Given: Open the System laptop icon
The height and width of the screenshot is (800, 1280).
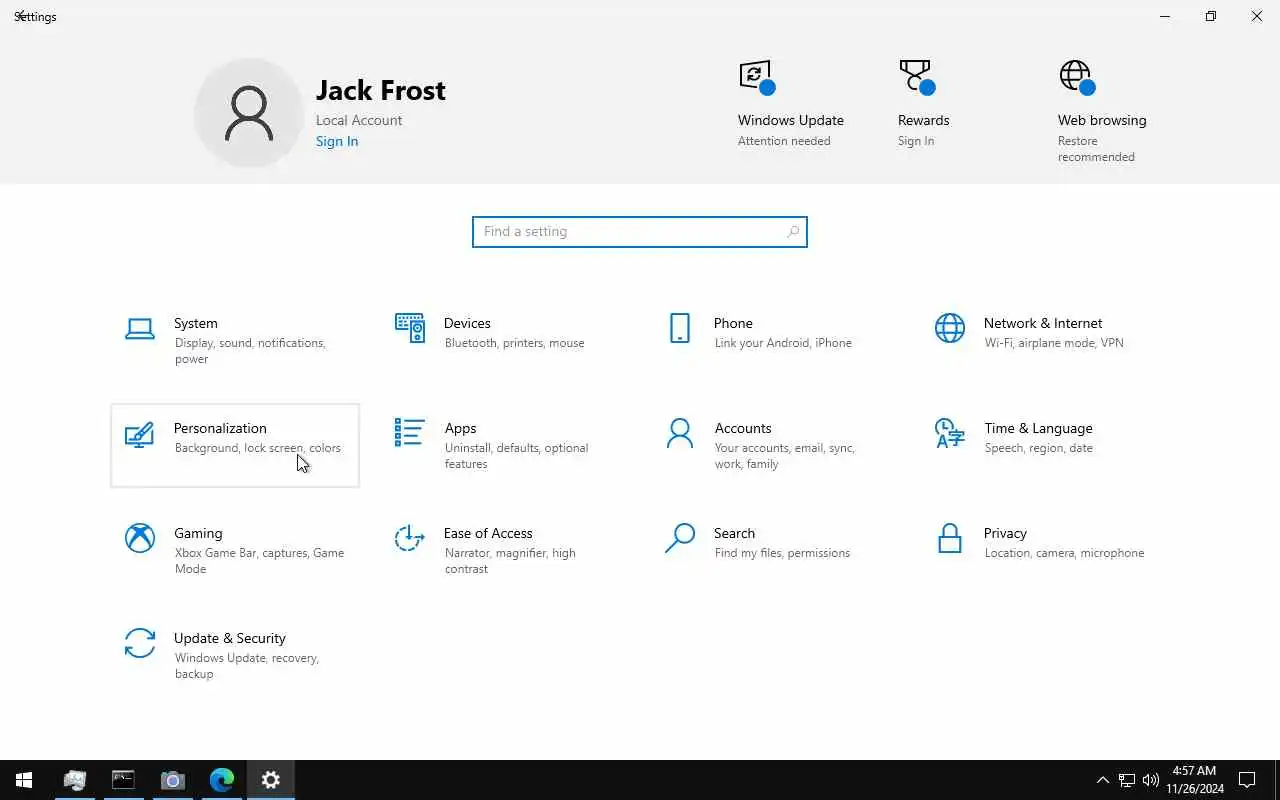Looking at the screenshot, I should (x=140, y=328).
